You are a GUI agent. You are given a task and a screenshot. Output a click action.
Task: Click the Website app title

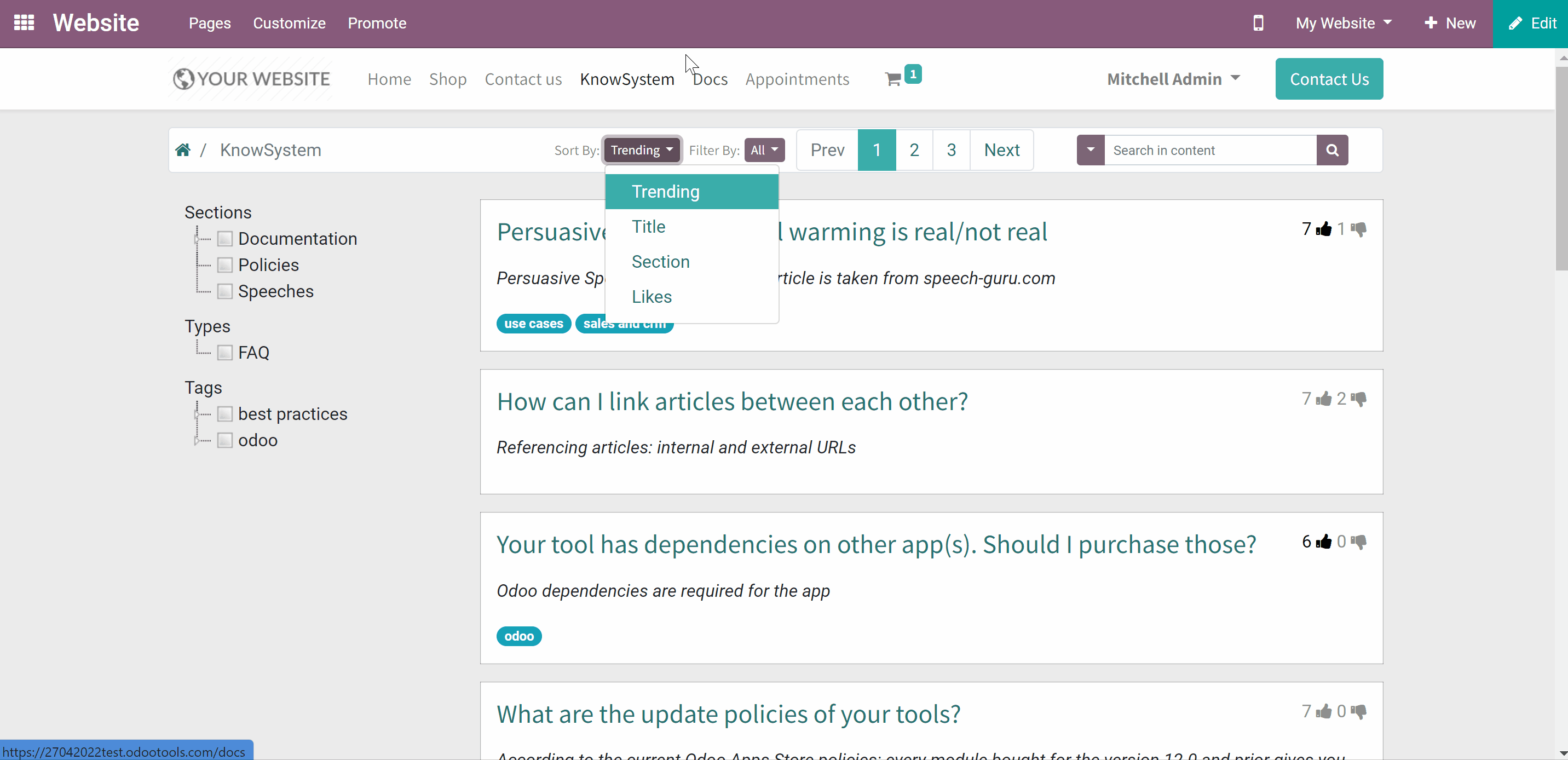[x=96, y=23]
